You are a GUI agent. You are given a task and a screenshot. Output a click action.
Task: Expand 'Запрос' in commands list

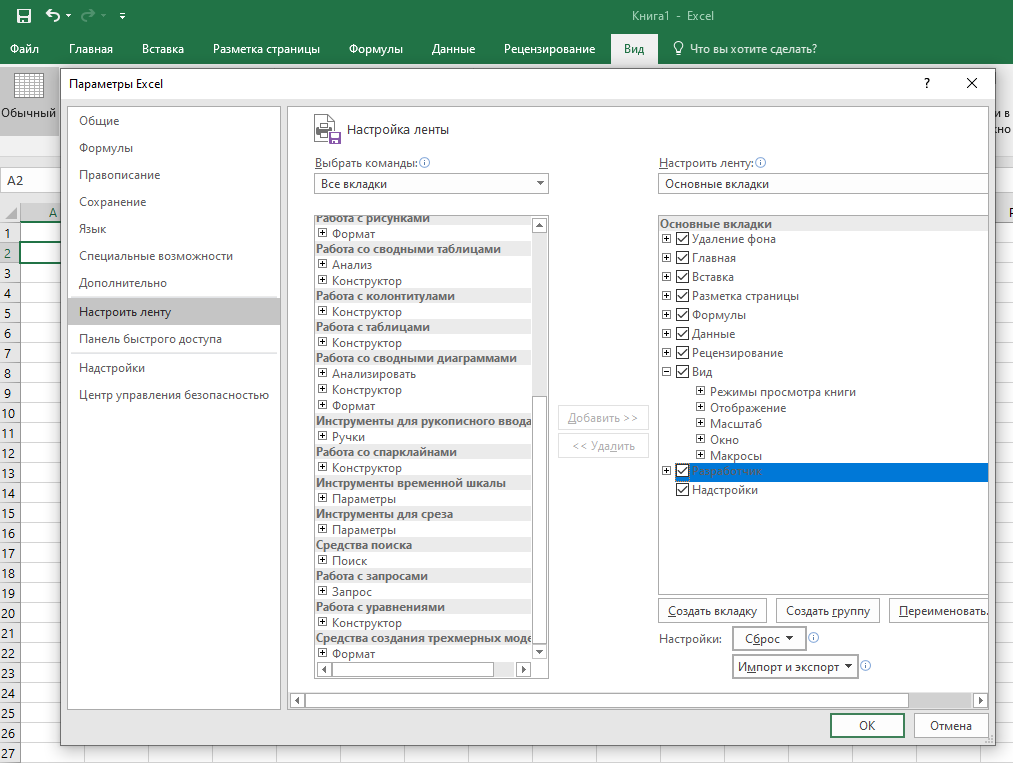click(x=322, y=591)
